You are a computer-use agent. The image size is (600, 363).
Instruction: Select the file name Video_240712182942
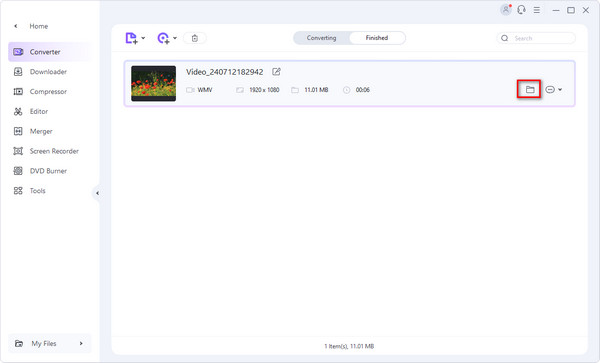pyautogui.click(x=225, y=72)
